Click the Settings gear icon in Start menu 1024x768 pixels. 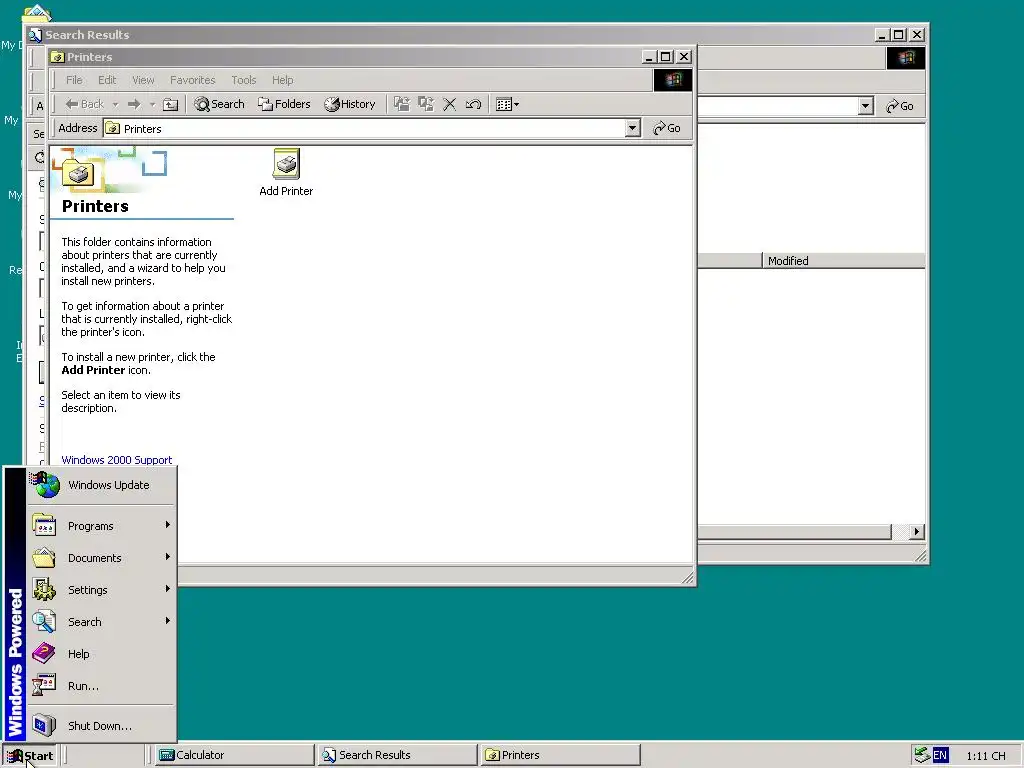pos(44,589)
